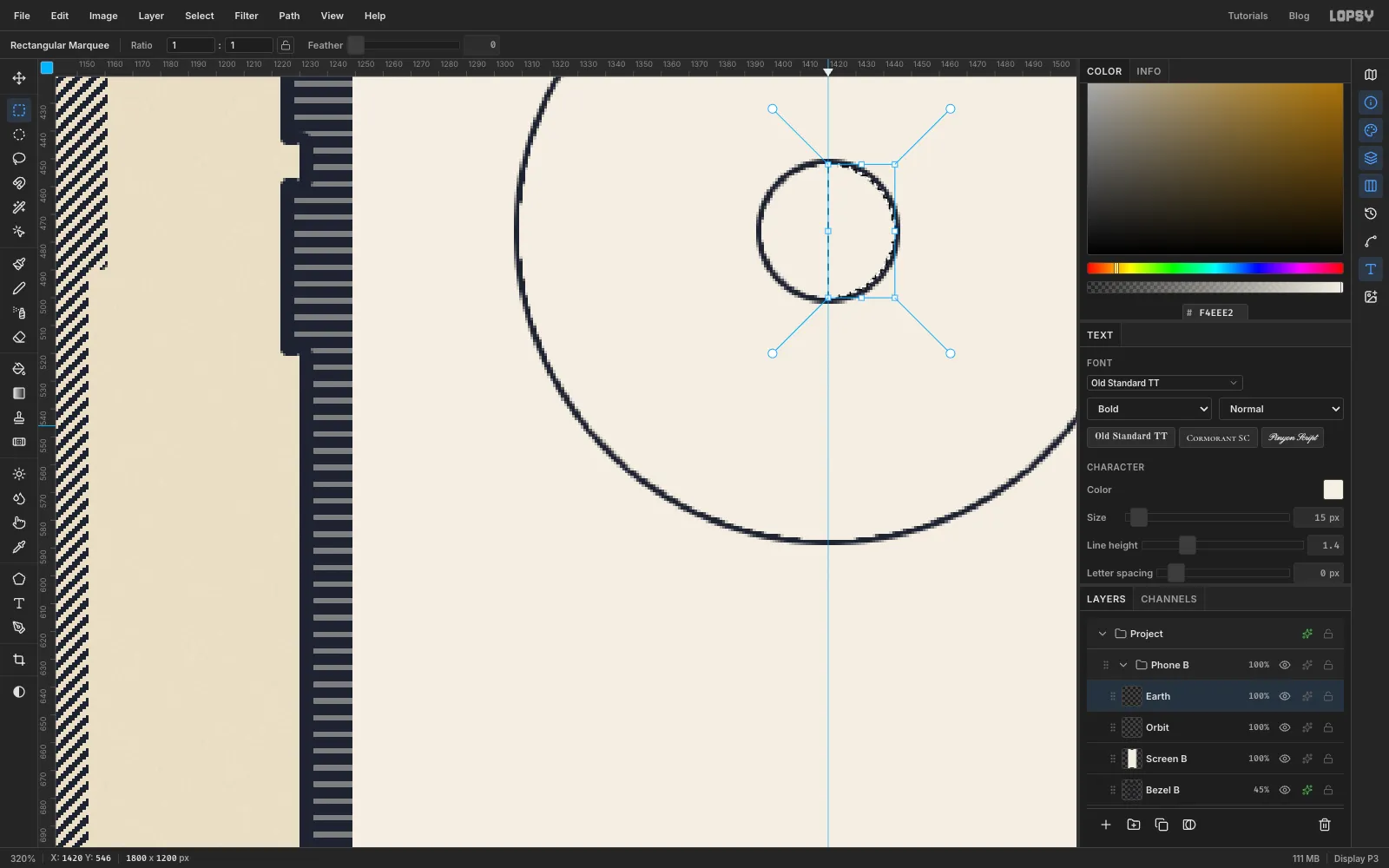
Task: Open the Layer menu
Action: [x=151, y=16]
